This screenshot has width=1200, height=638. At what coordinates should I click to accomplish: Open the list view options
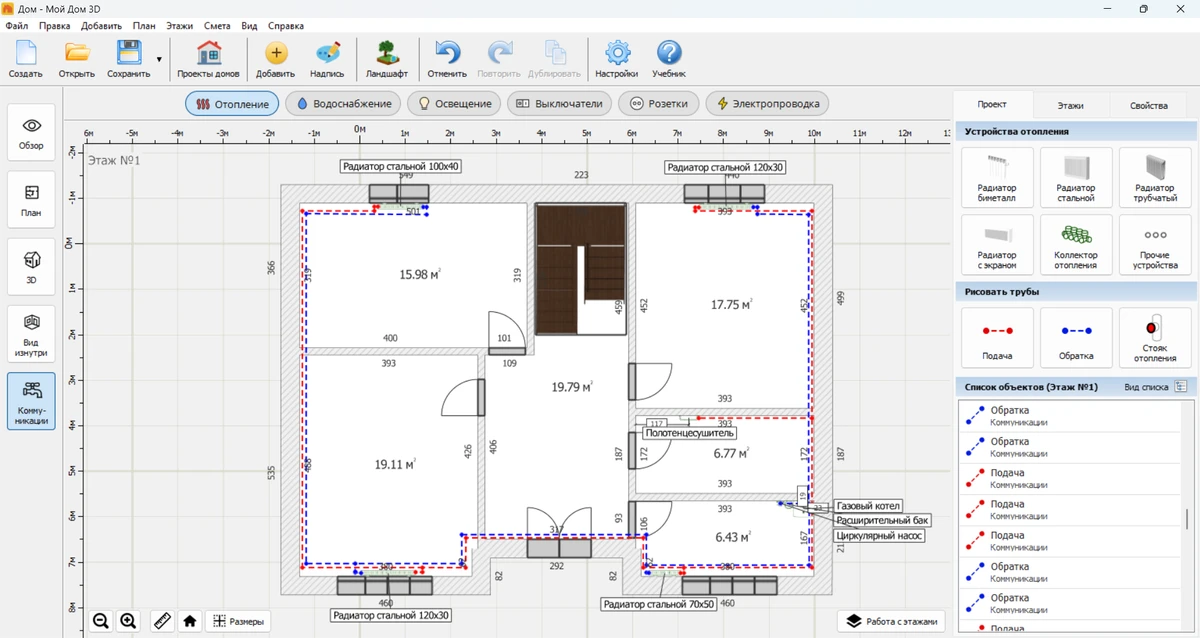(1181, 386)
